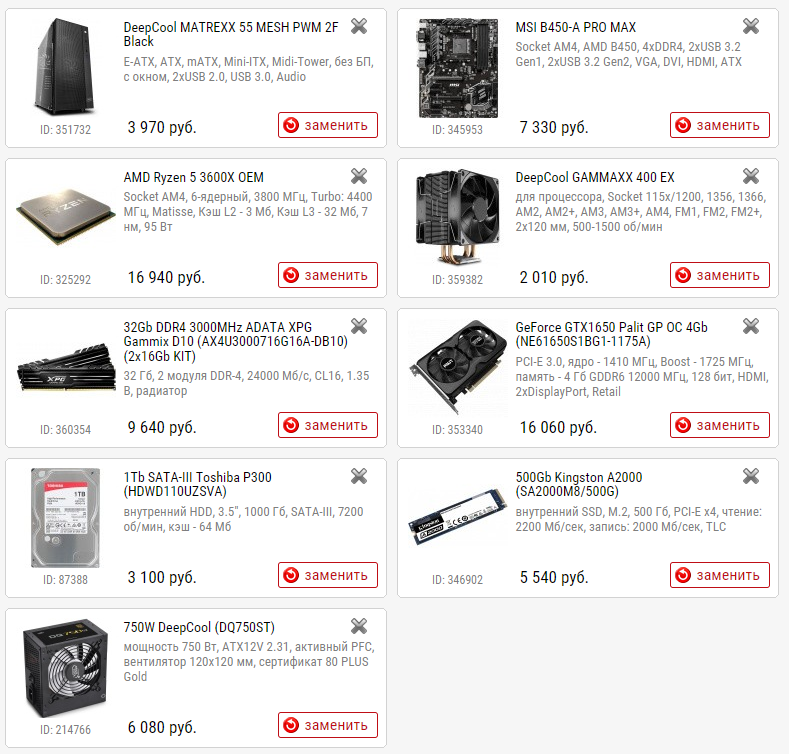Open the Toshiba P300 hard drive image
Screen dimensions: 789x754
pos(65,518)
